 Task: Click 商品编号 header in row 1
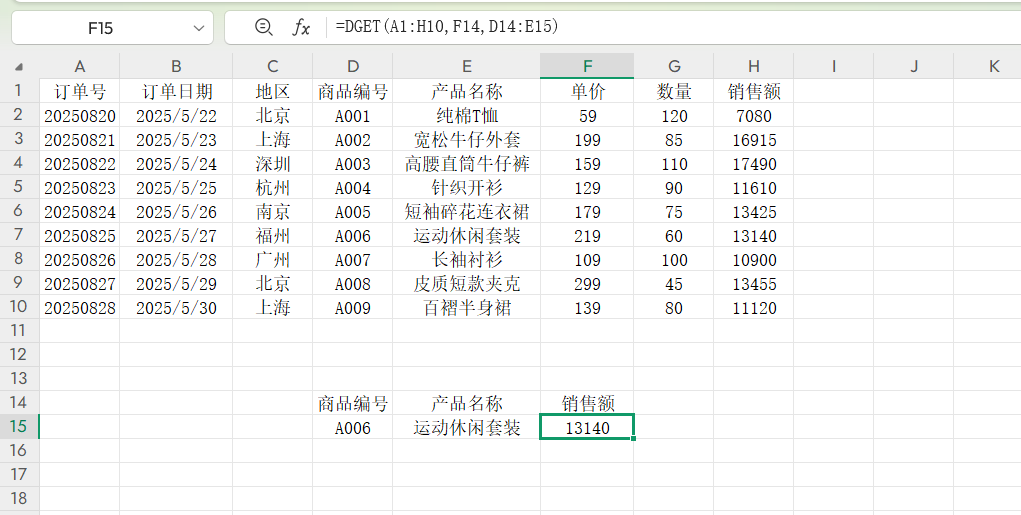(352, 91)
